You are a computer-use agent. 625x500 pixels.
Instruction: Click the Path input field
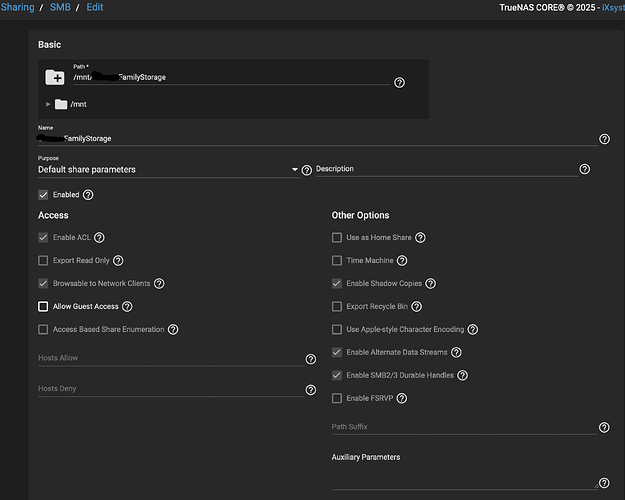point(231,78)
